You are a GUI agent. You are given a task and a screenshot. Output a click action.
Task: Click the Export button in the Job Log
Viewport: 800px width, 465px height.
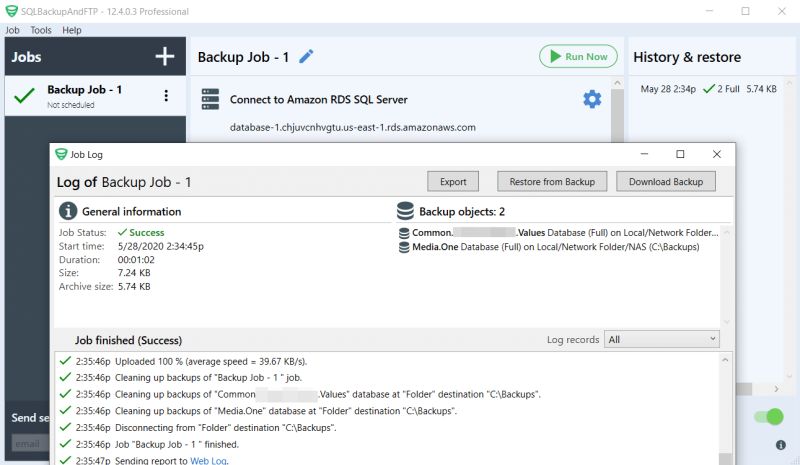pos(453,182)
